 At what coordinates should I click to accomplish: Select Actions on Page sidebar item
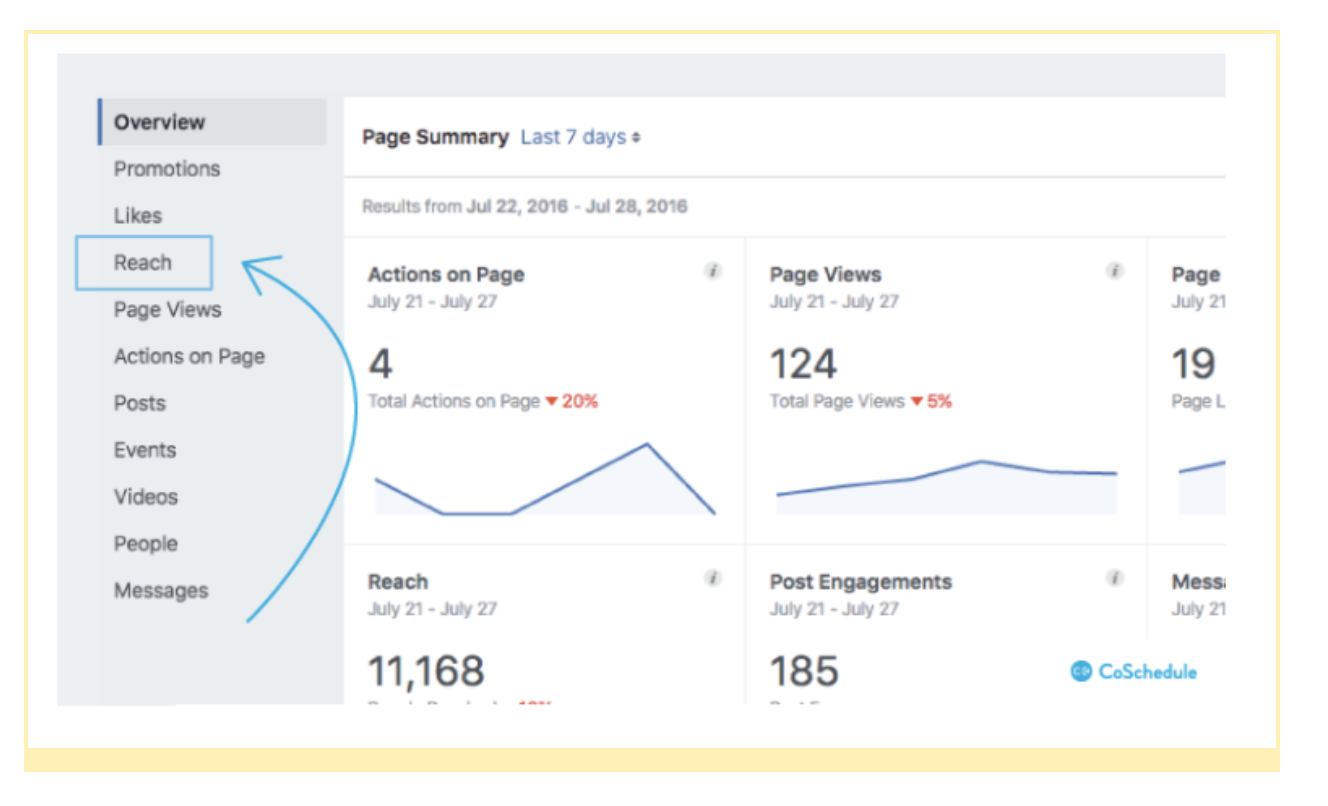tap(189, 357)
